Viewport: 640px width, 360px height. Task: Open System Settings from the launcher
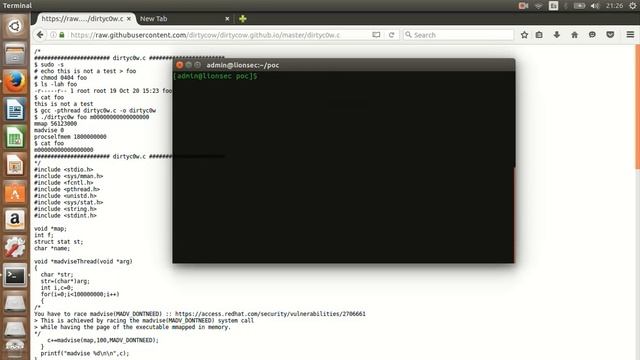(x=15, y=247)
